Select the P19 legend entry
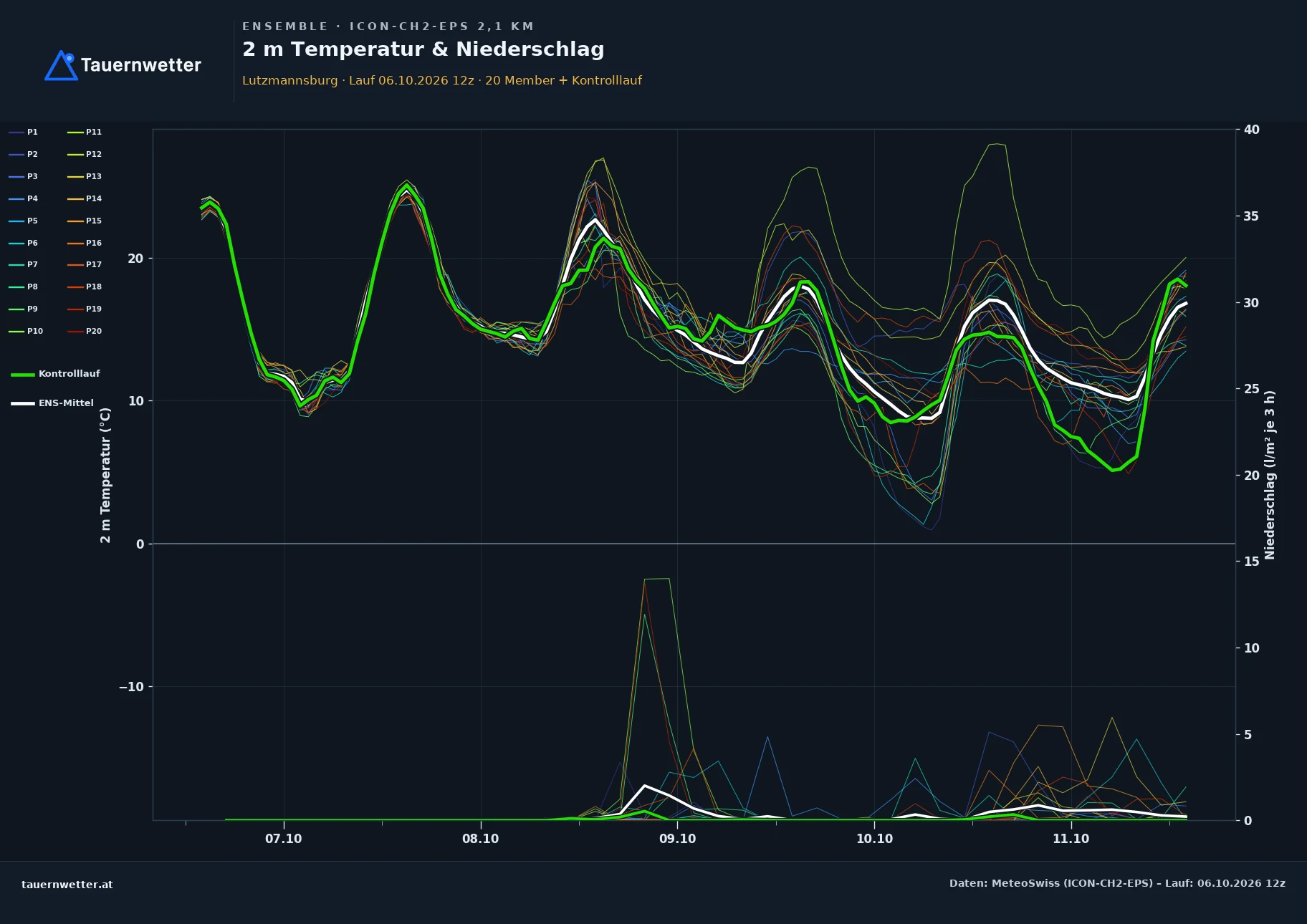 click(85, 309)
